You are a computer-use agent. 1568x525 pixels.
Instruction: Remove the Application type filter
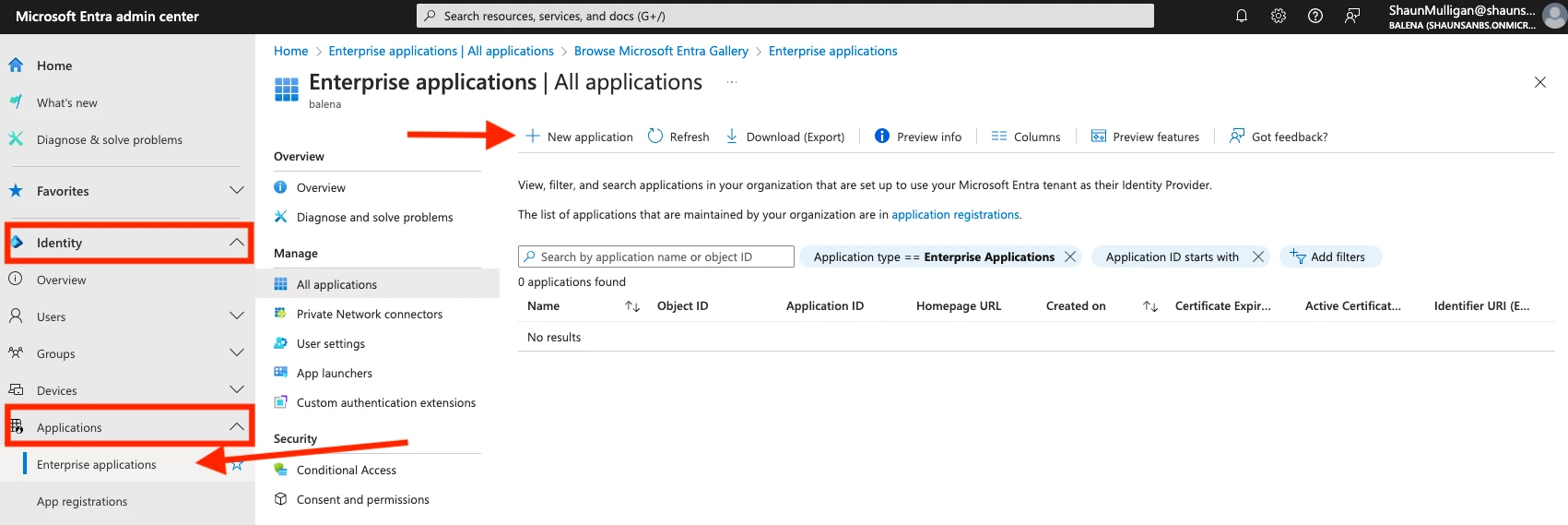[x=1070, y=257]
